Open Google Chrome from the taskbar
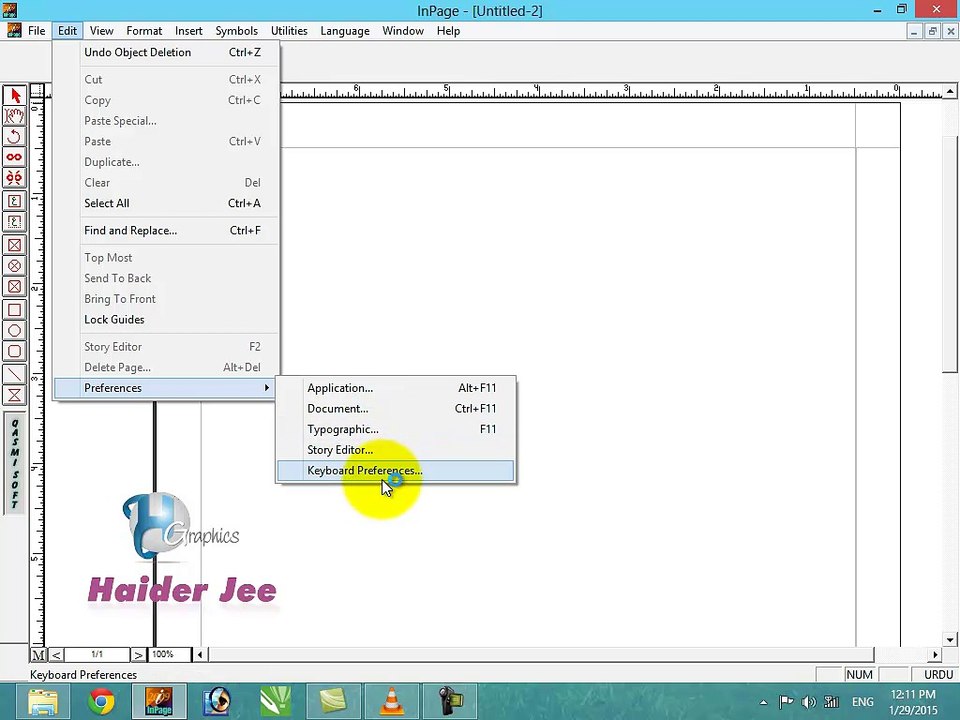 point(101,701)
